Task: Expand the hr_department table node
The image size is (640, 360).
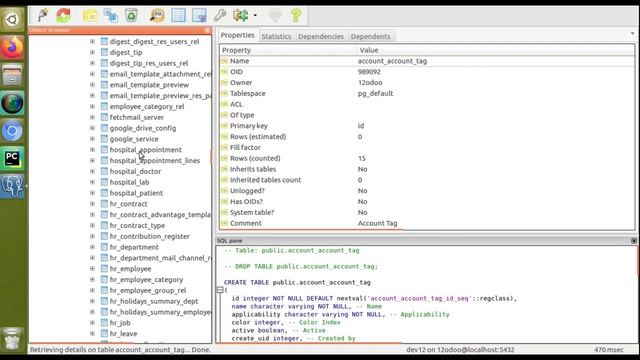Action: point(92,247)
